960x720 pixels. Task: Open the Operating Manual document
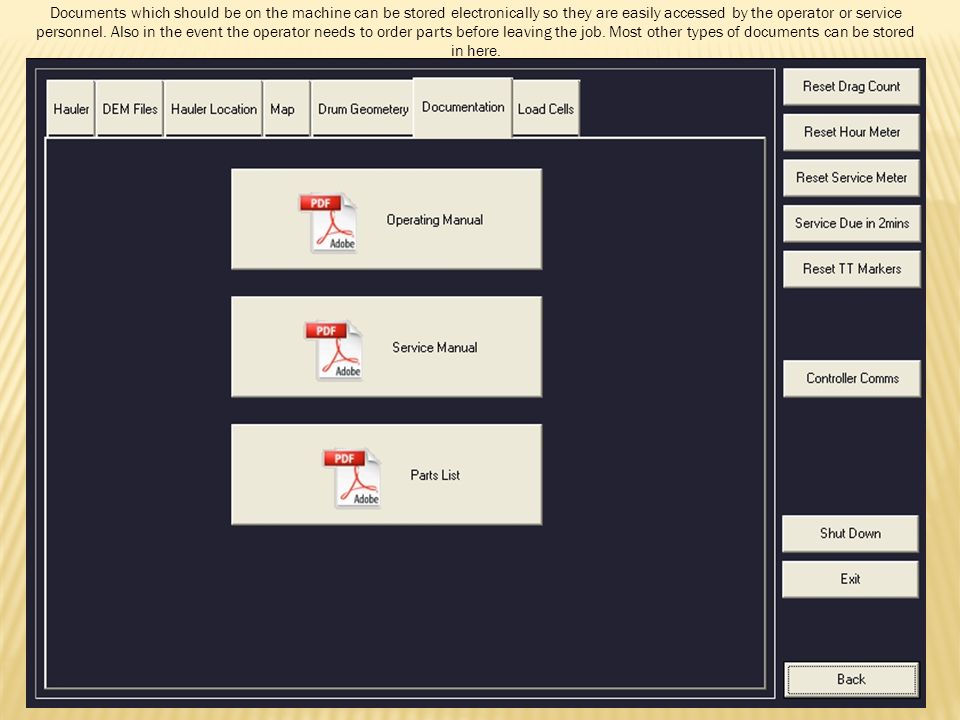(386, 219)
